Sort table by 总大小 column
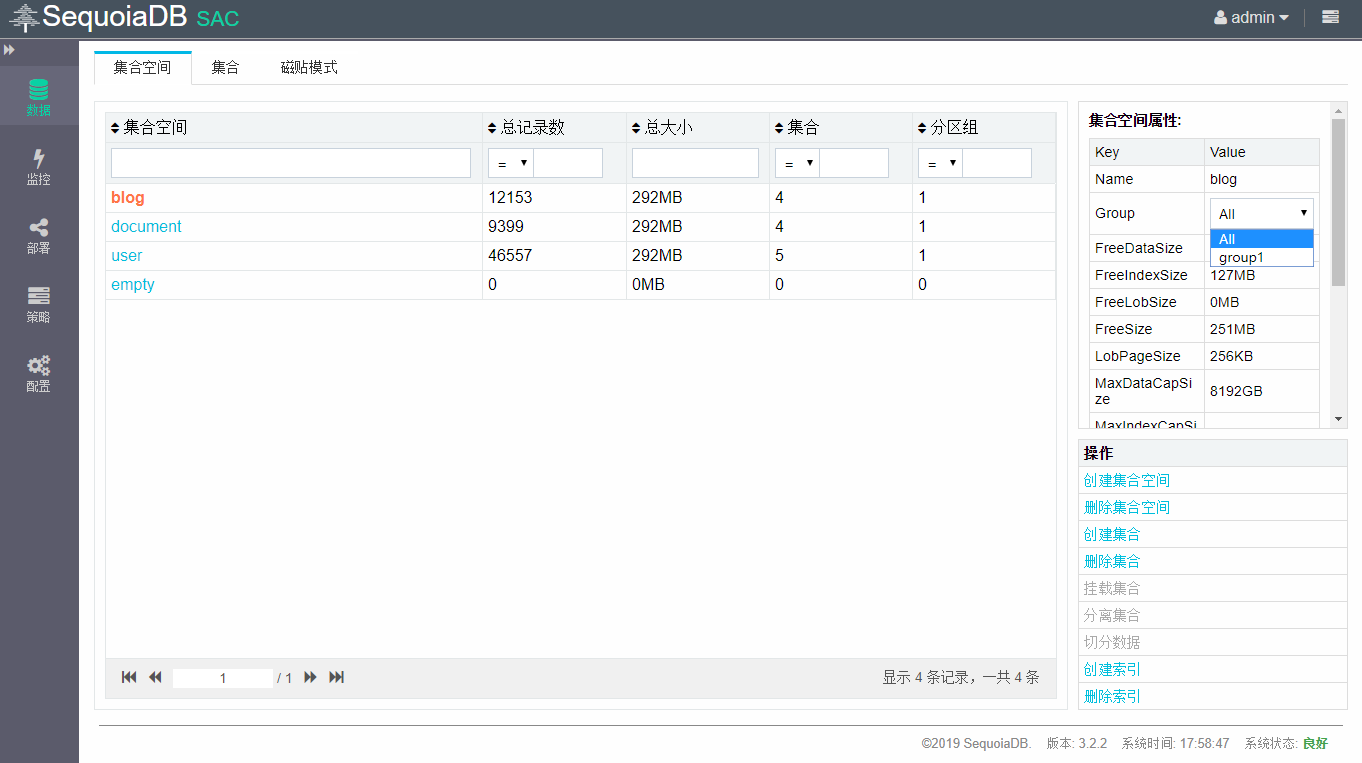 pos(663,127)
